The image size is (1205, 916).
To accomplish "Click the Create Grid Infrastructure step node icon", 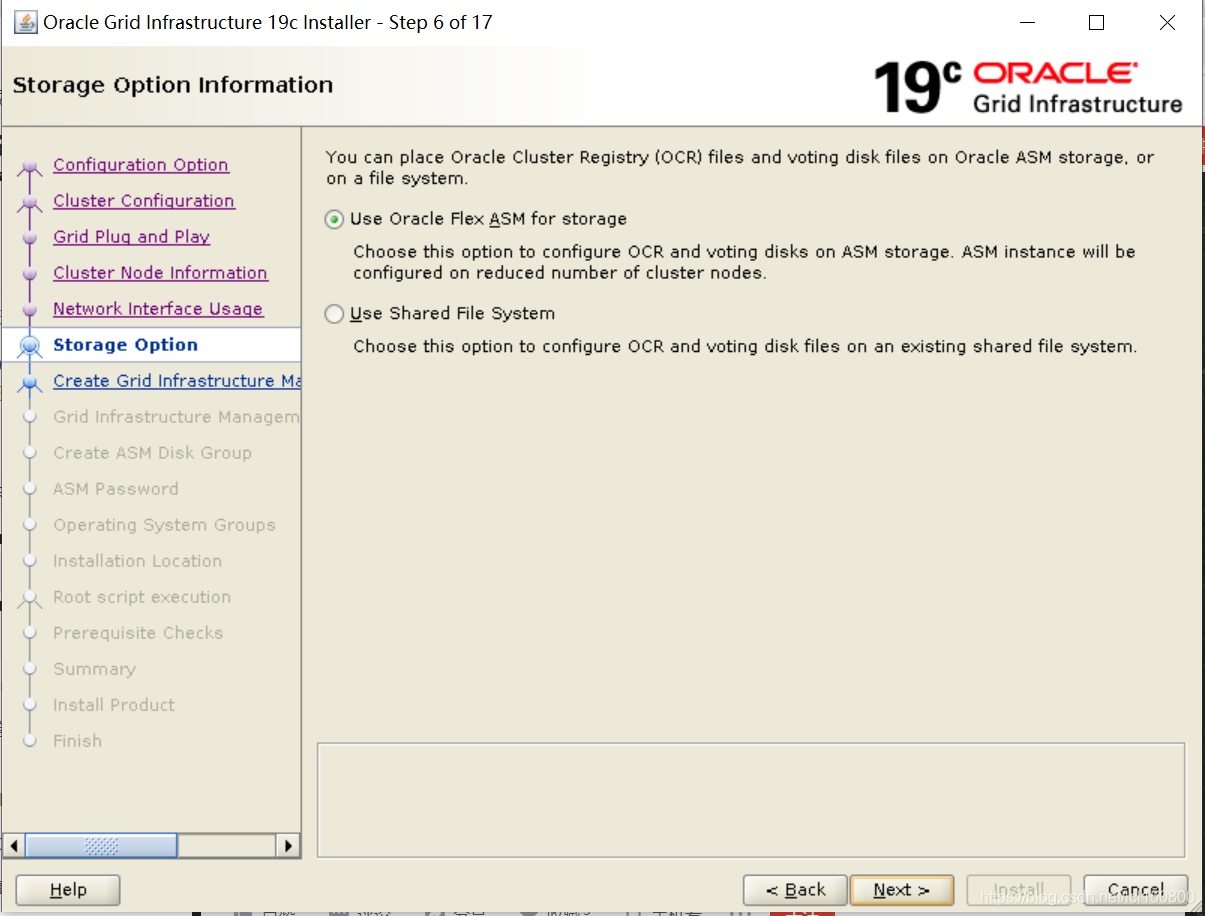I will (x=31, y=382).
